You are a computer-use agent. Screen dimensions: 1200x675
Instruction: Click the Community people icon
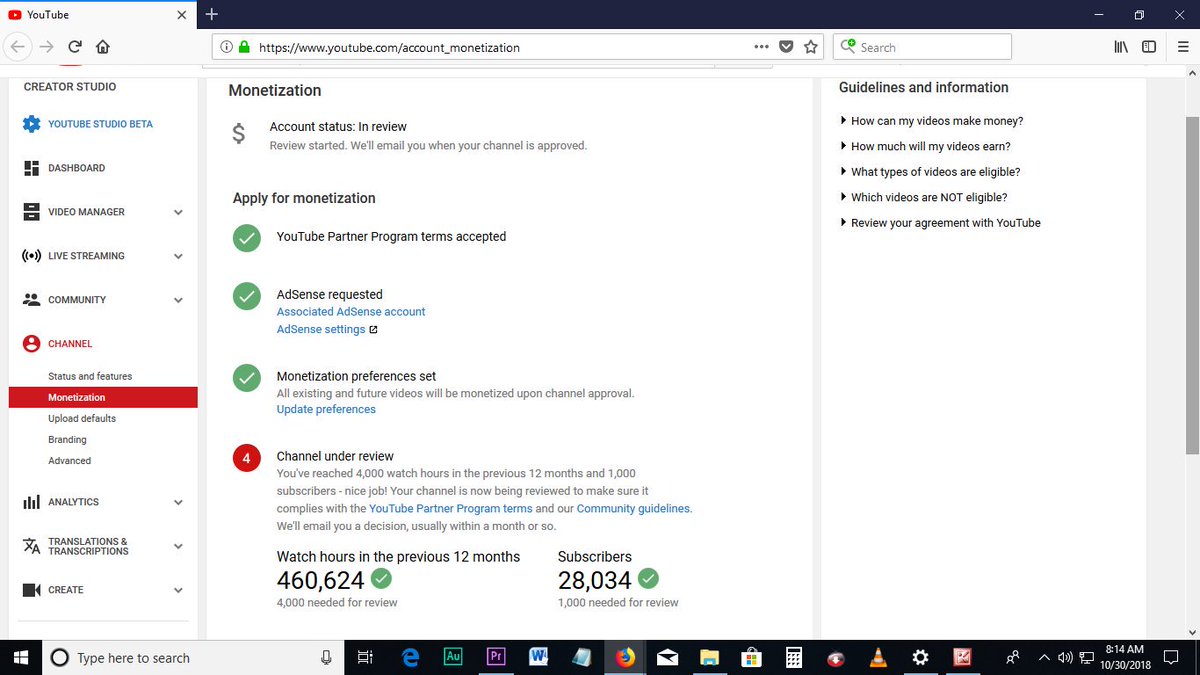pos(31,300)
